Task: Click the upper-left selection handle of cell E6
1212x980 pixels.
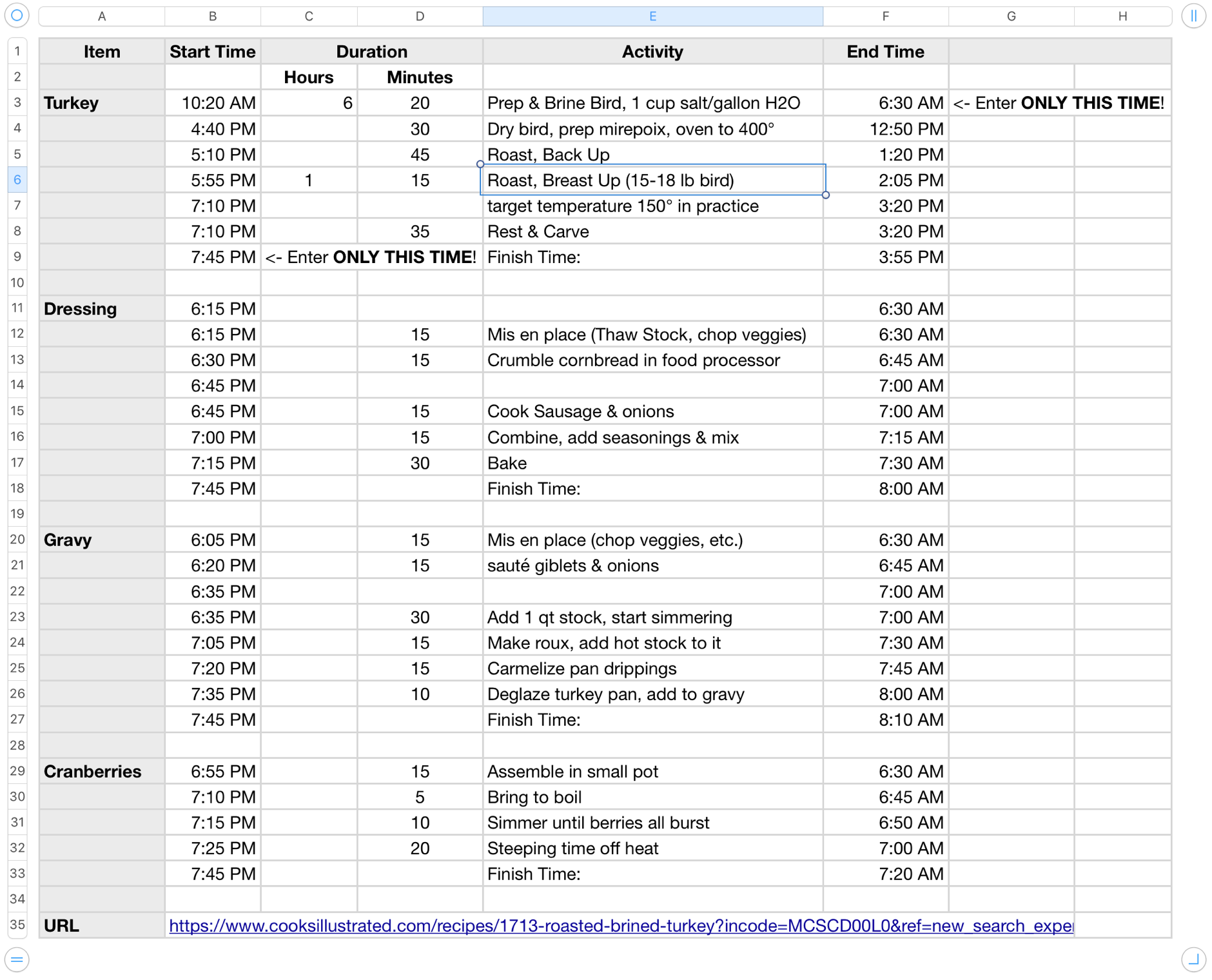Action: pos(480,164)
